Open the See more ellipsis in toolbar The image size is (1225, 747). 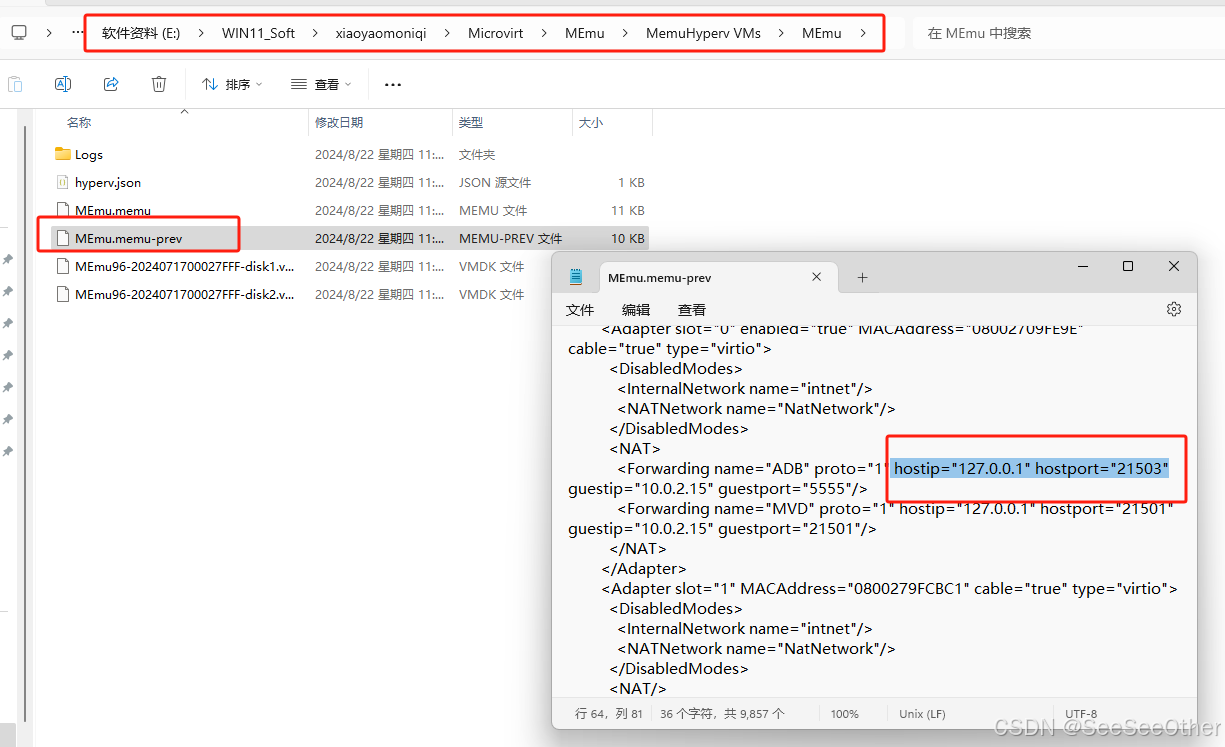click(x=393, y=84)
